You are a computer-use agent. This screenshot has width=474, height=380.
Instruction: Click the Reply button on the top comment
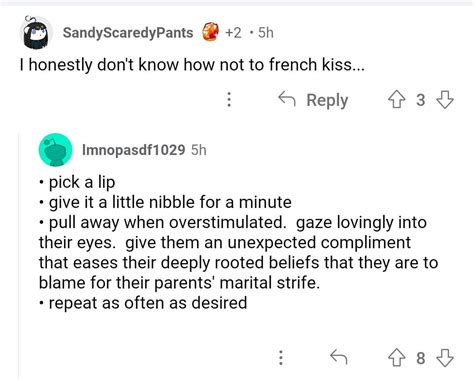pyautogui.click(x=313, y=100)
